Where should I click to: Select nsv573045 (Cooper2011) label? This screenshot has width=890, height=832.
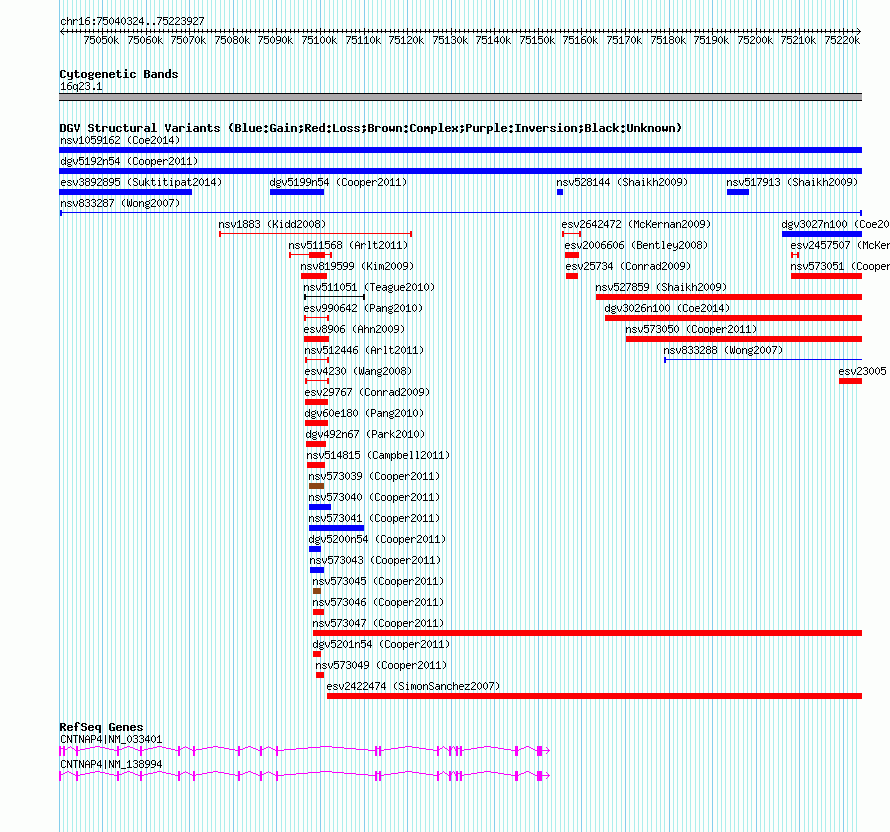pyautogui.click(x=378, y=581)
